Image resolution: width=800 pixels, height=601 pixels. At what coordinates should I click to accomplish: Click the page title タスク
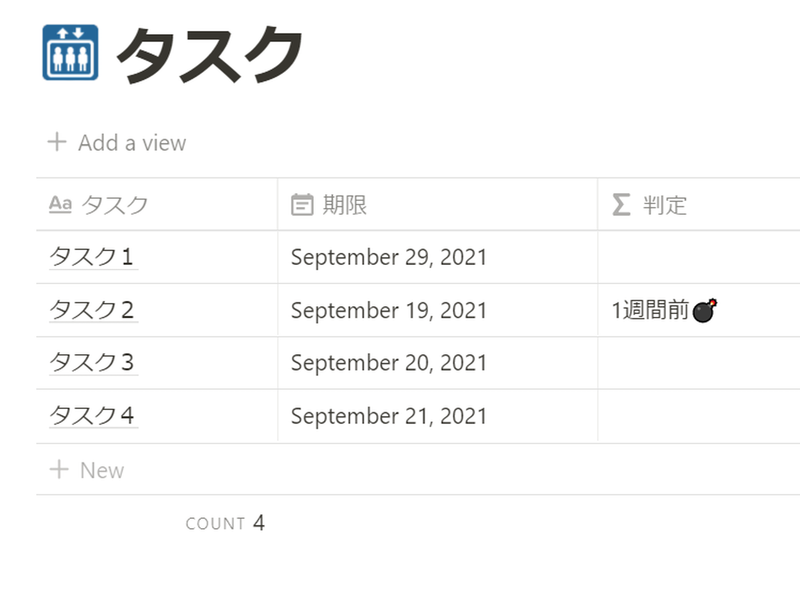(210, 55)
